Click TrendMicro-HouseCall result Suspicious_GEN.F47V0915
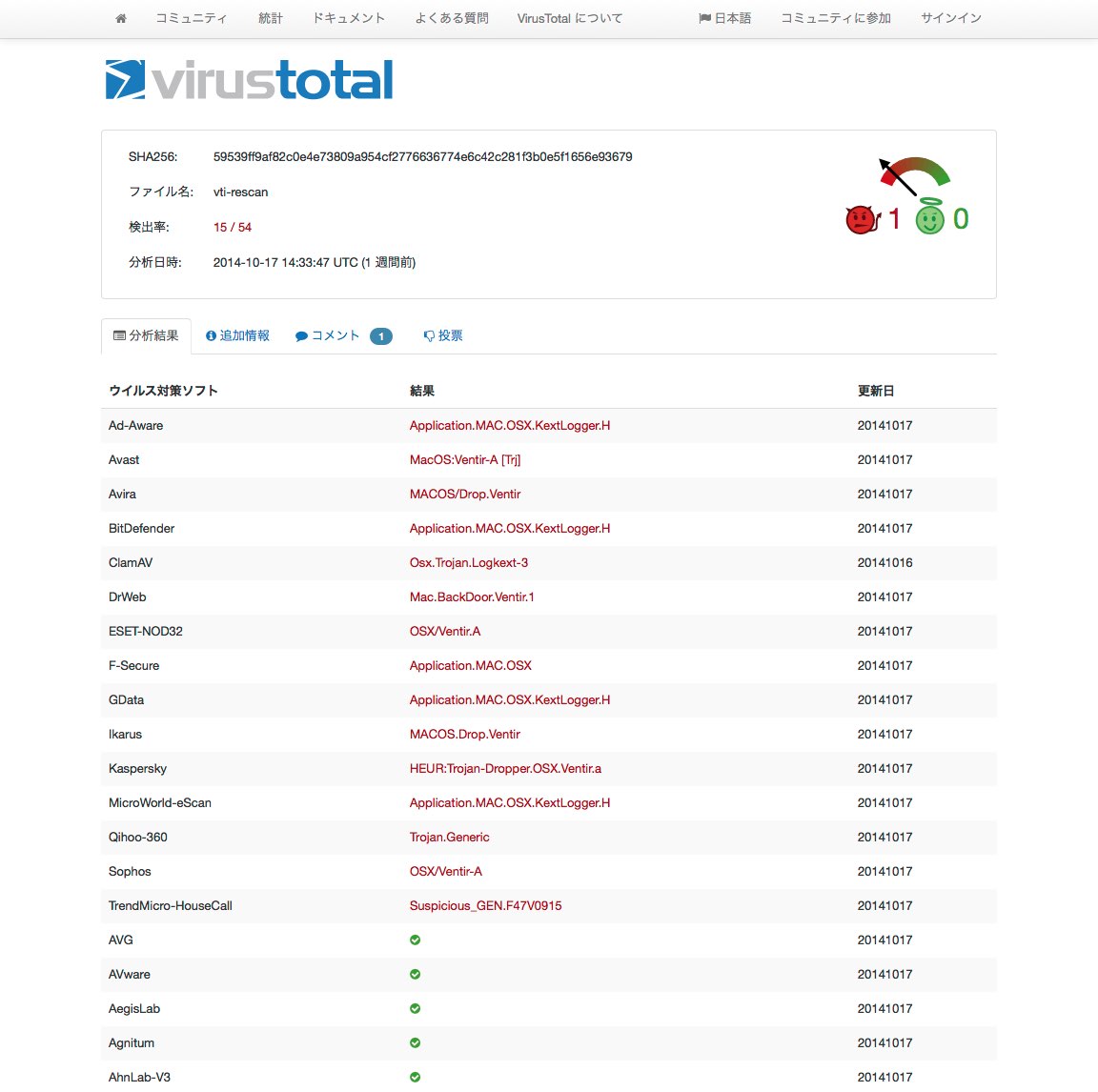Viewport: 1098px width, 1092px height. (486, 906)
